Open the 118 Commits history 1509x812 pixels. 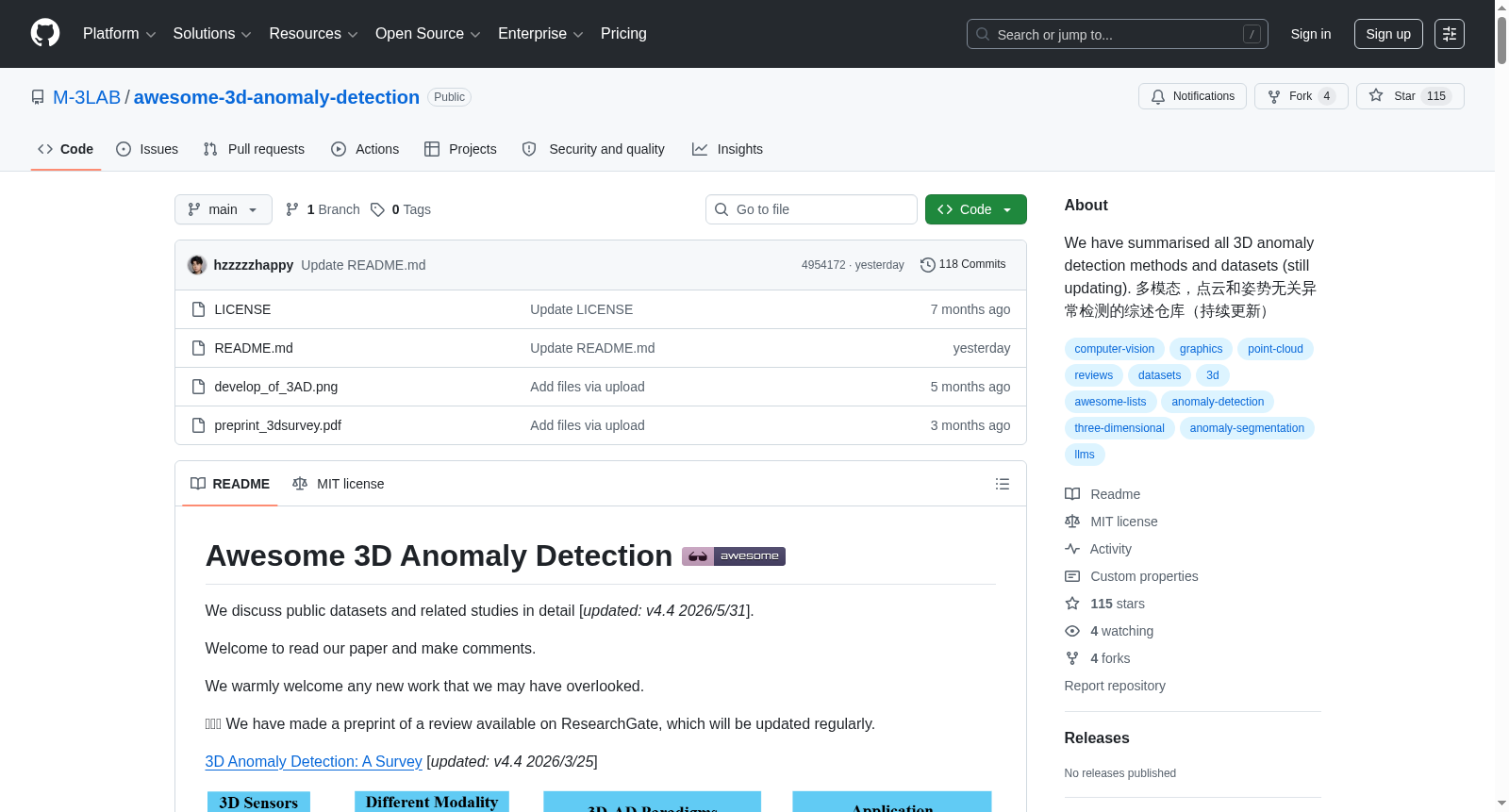tap(963, 265)
